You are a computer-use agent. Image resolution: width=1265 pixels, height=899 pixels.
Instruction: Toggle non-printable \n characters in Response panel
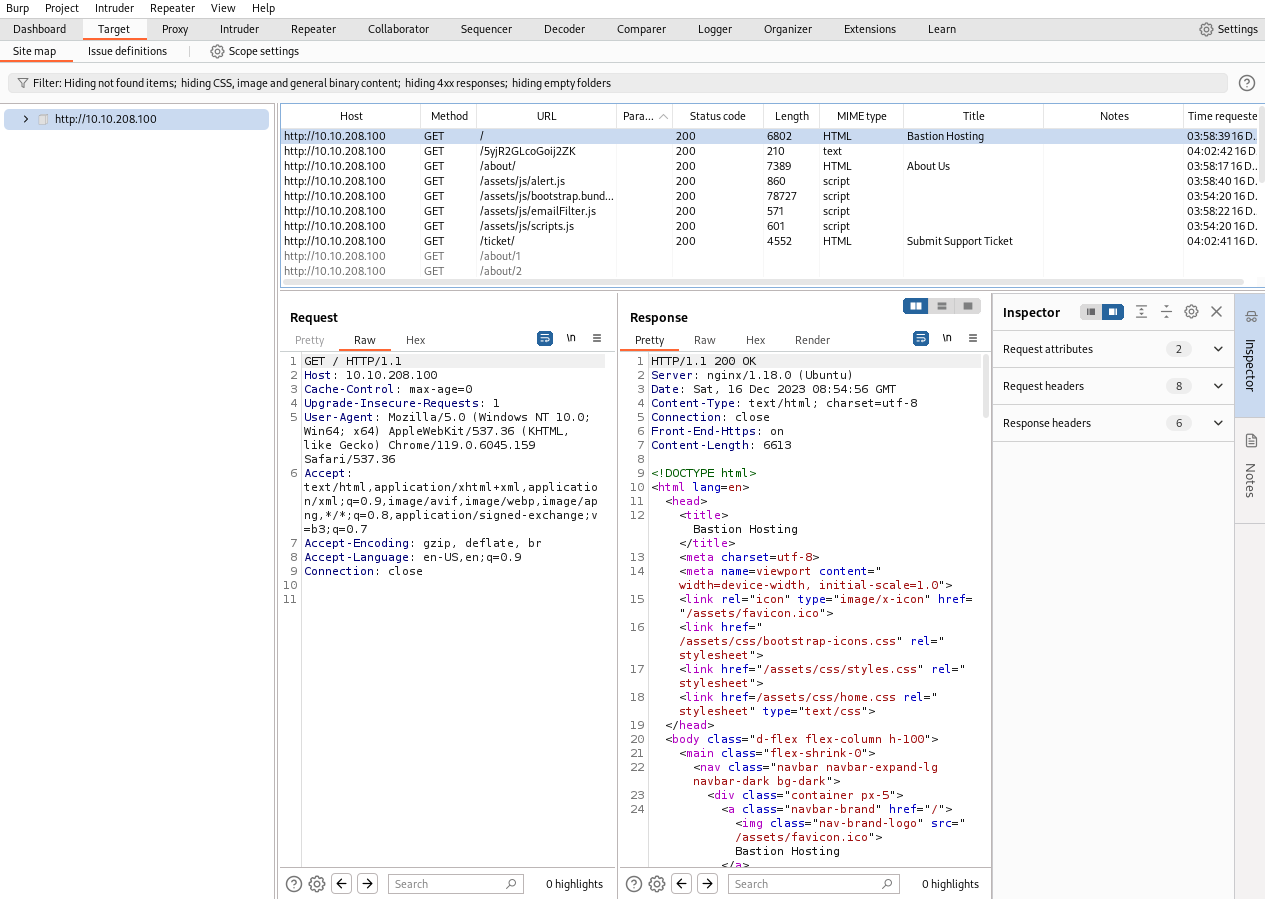[x=947, y=339]
